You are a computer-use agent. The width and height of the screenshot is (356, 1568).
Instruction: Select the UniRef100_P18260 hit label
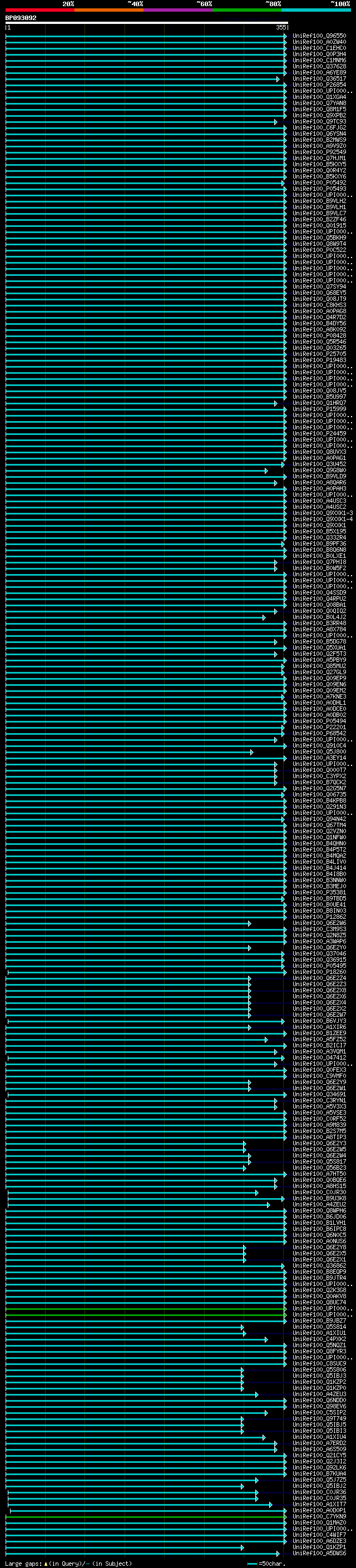point(319,972)
